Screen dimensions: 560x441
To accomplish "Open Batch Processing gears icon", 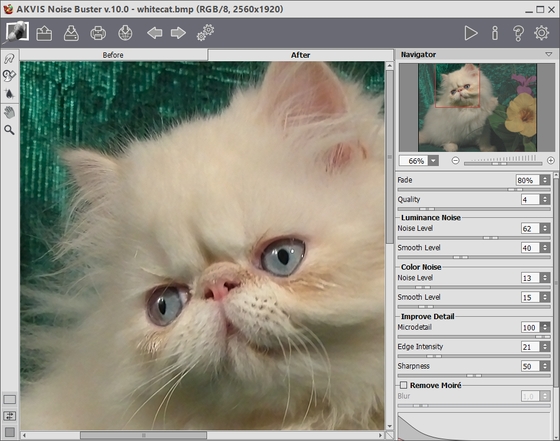I will click(205, 32).
